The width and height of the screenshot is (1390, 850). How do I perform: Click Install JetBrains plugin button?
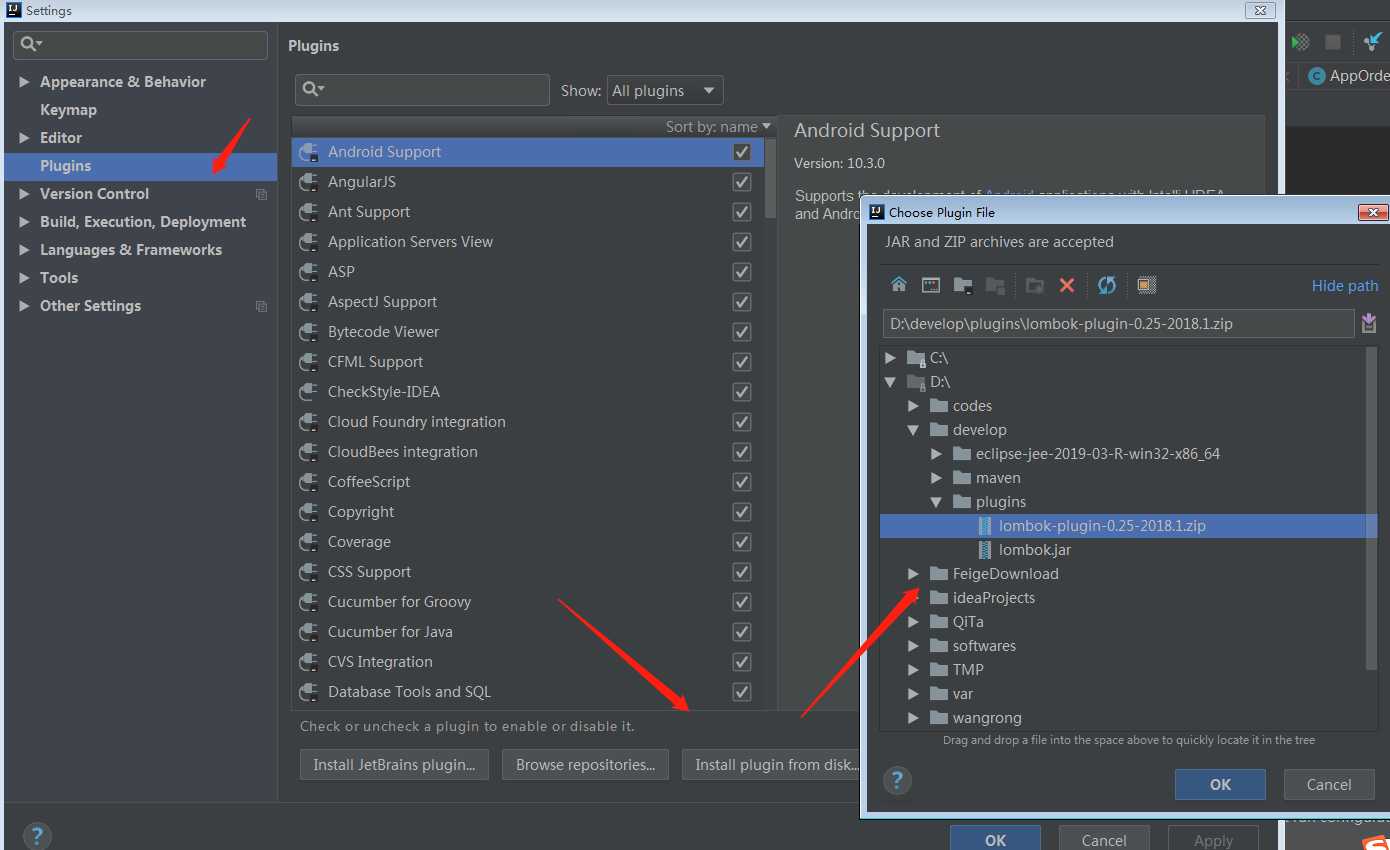coord(394,764)
